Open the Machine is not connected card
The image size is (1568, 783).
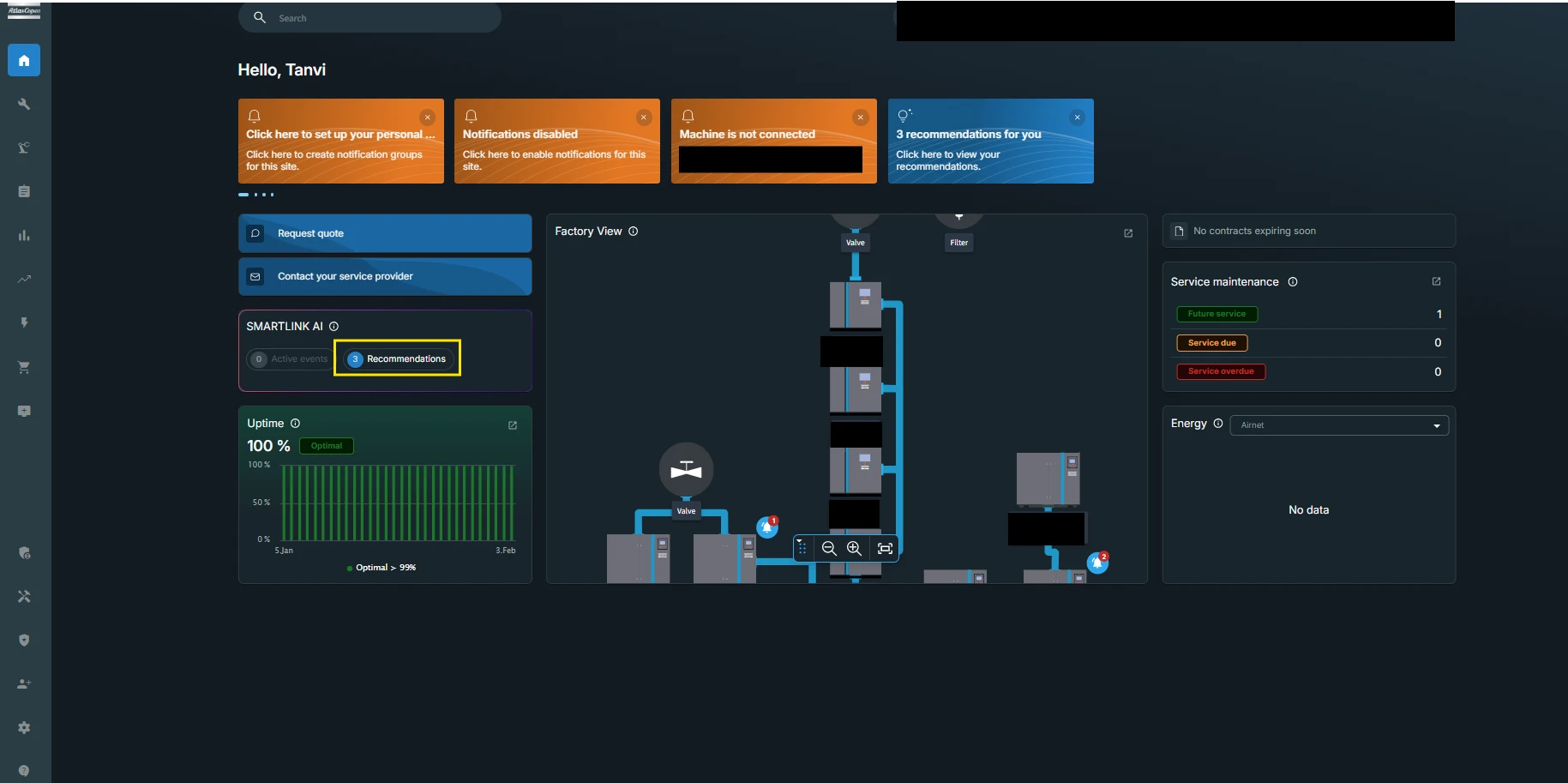pos(773,142)
